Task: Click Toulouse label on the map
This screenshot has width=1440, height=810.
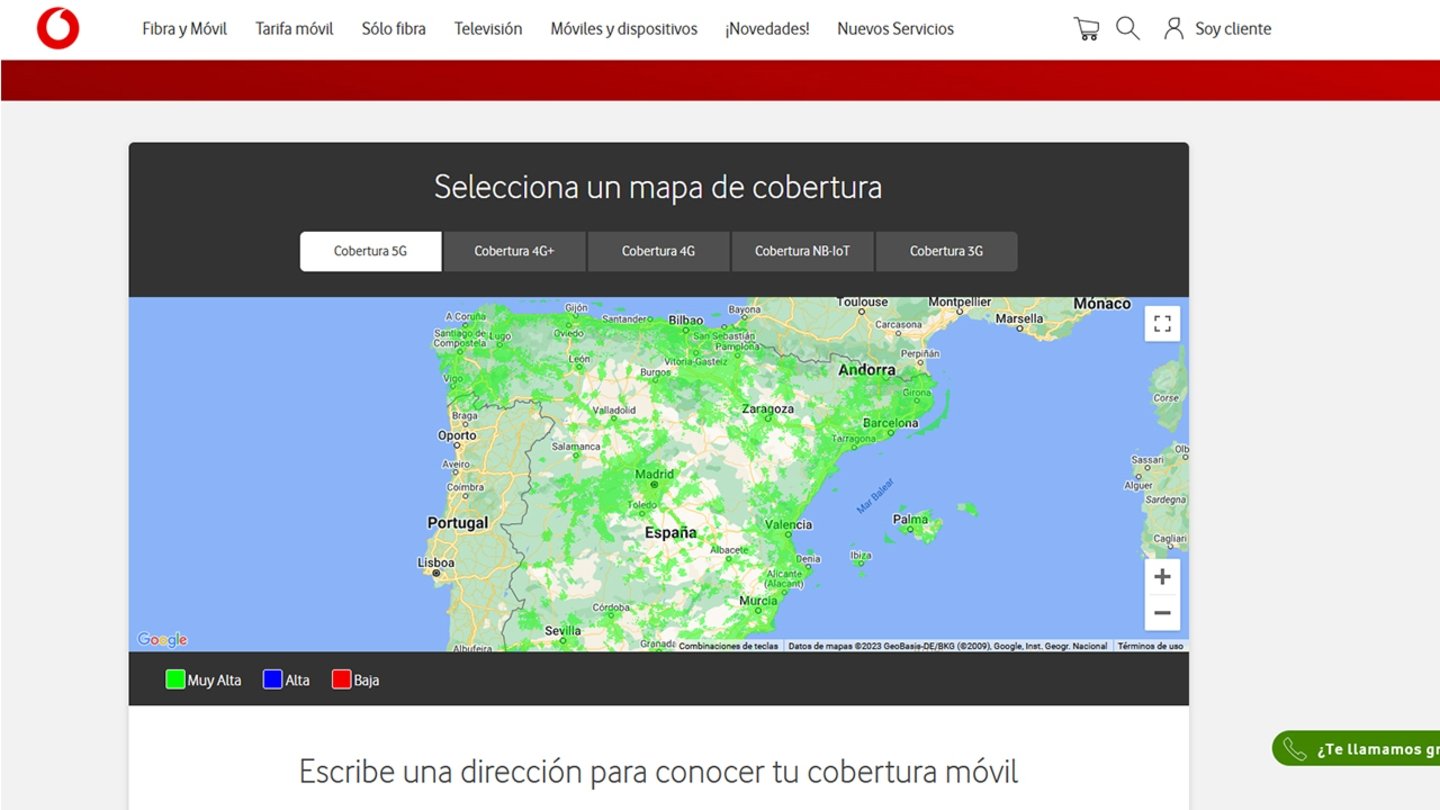Action: point(862,302)
